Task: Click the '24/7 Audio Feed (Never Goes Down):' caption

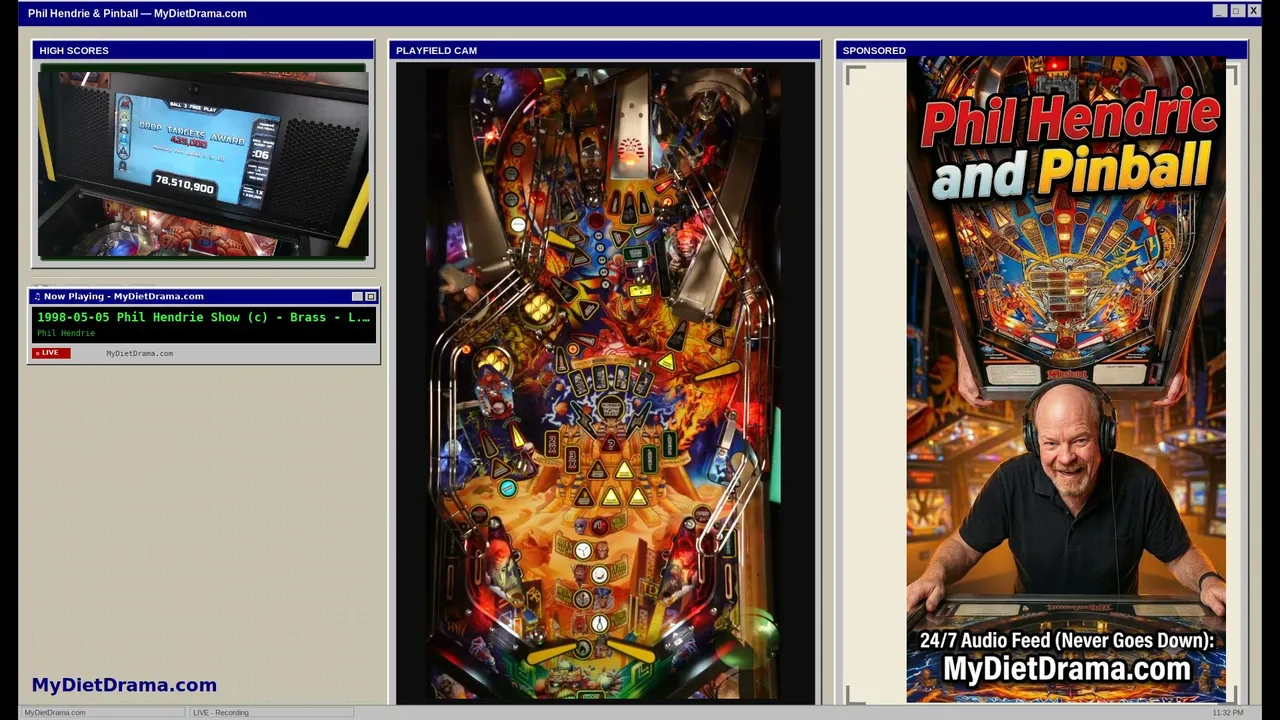Action: 1067,641
